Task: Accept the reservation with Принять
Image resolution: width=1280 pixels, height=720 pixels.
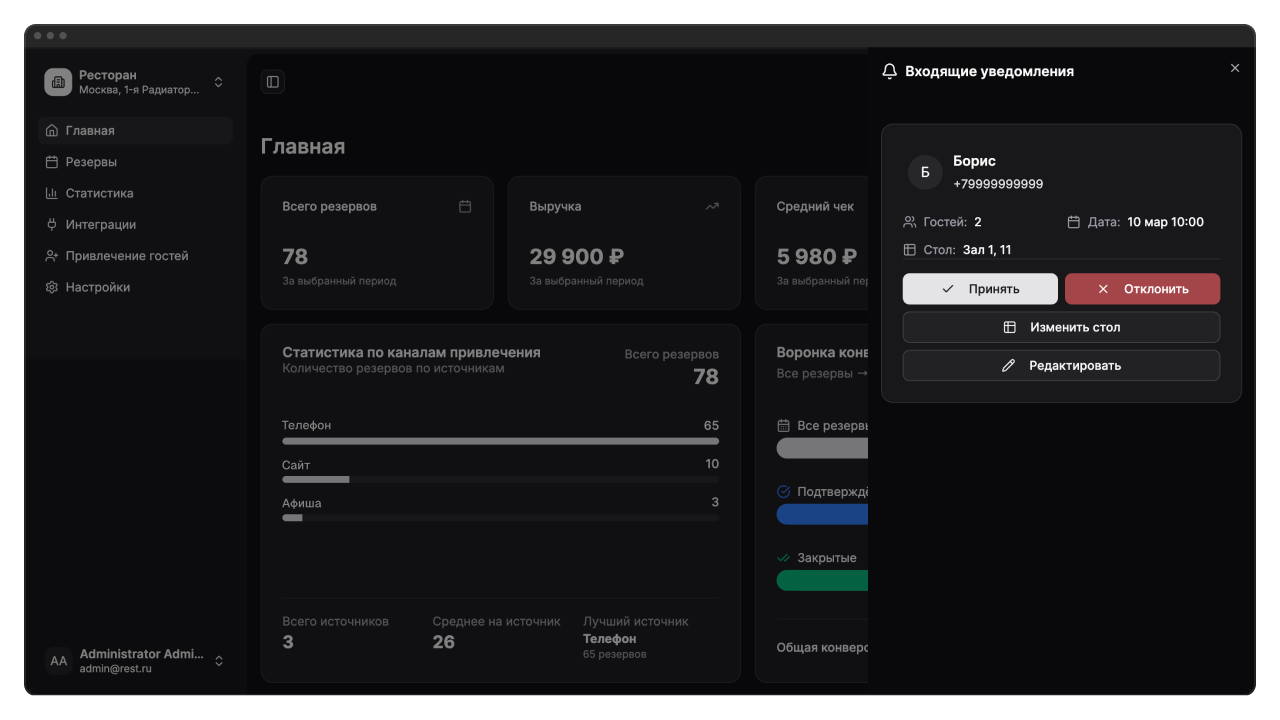Action: [980, 289]
